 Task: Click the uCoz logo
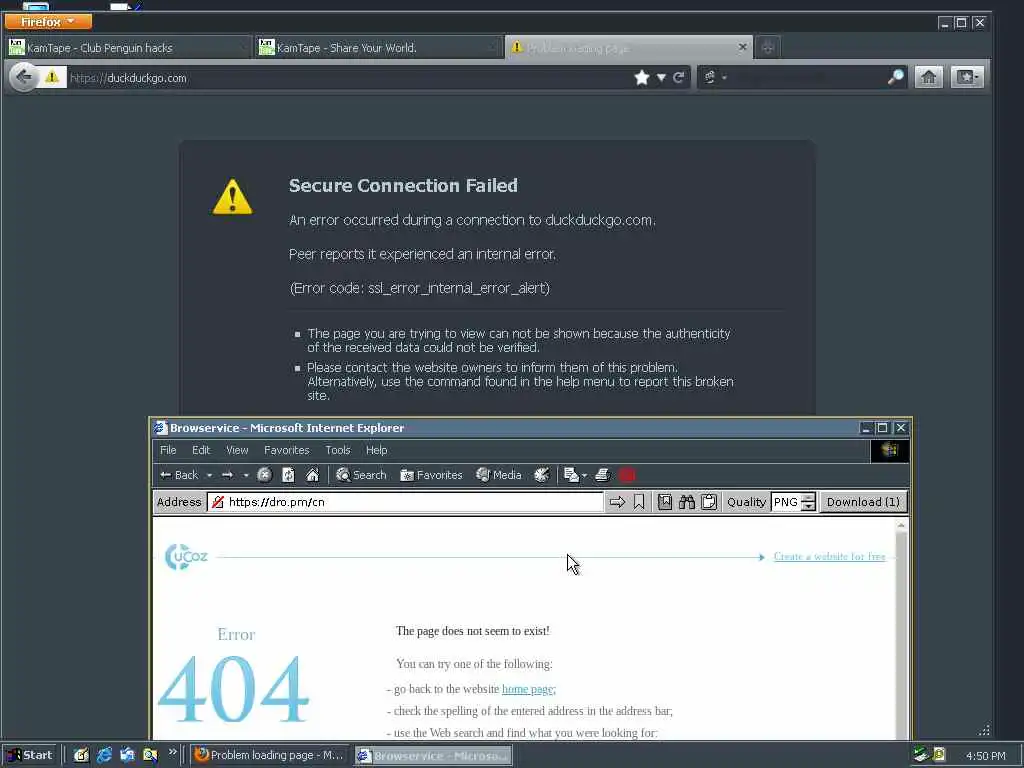click(x=186, y=556)
